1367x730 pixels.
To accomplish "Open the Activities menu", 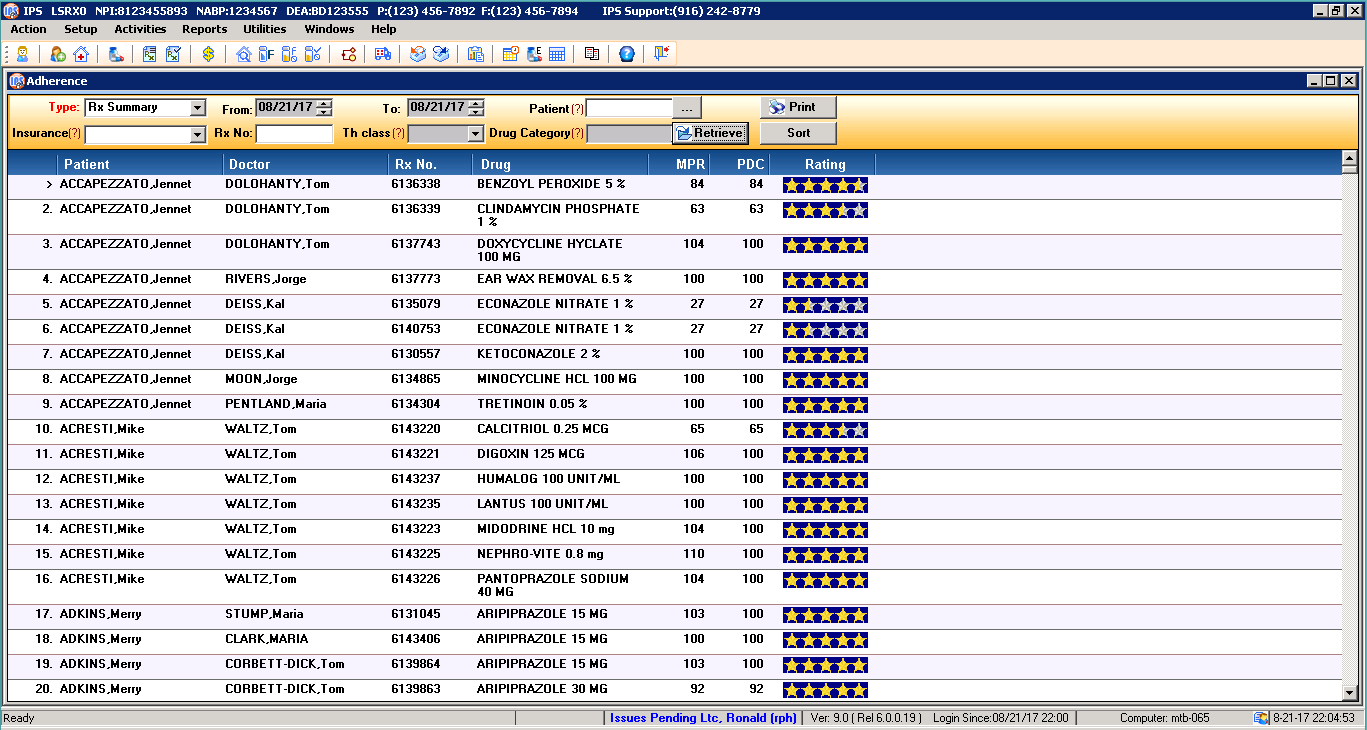I will pyautogui.click(x=140, y=29).
